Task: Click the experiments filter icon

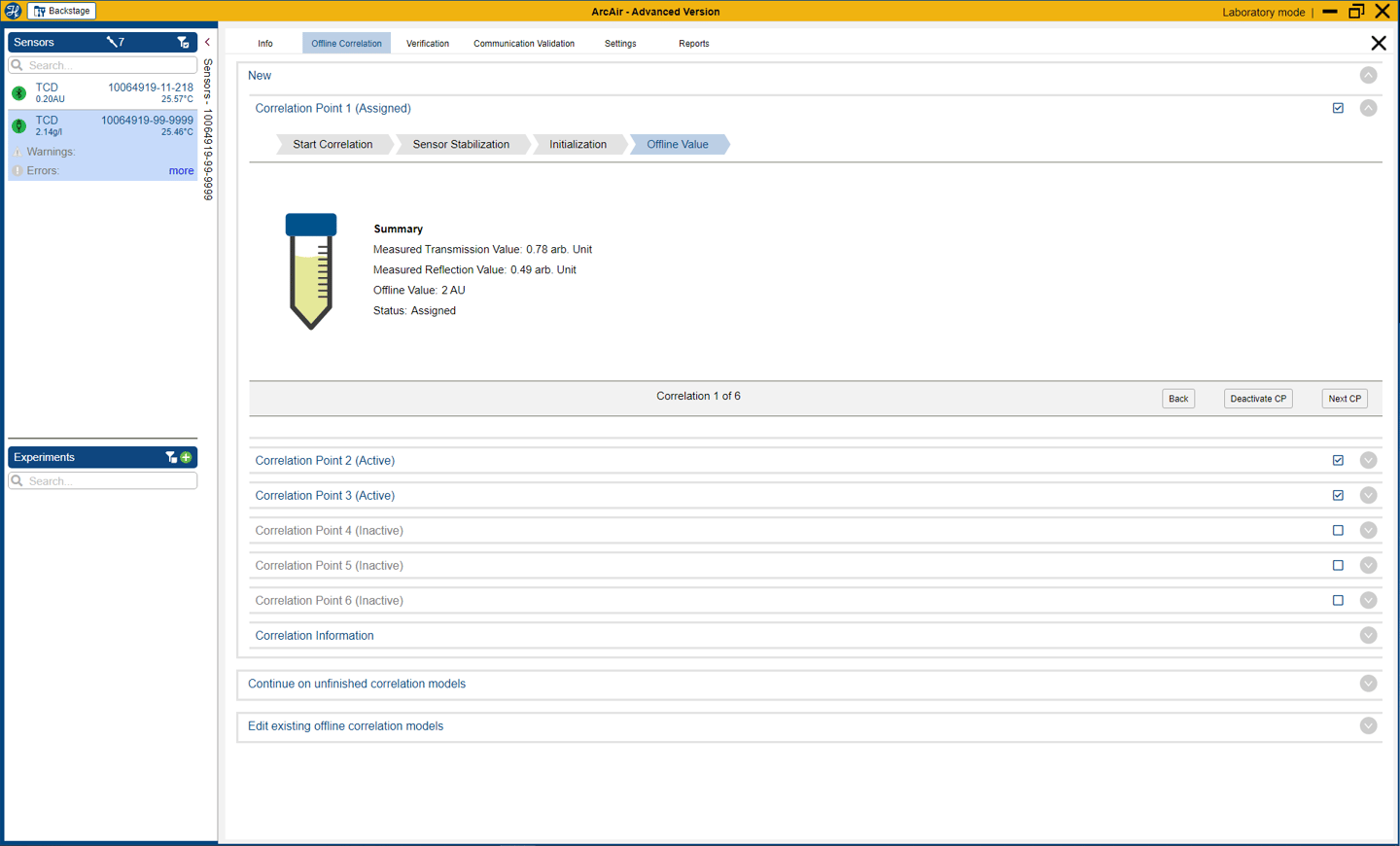Action: [x=171, y=457]
